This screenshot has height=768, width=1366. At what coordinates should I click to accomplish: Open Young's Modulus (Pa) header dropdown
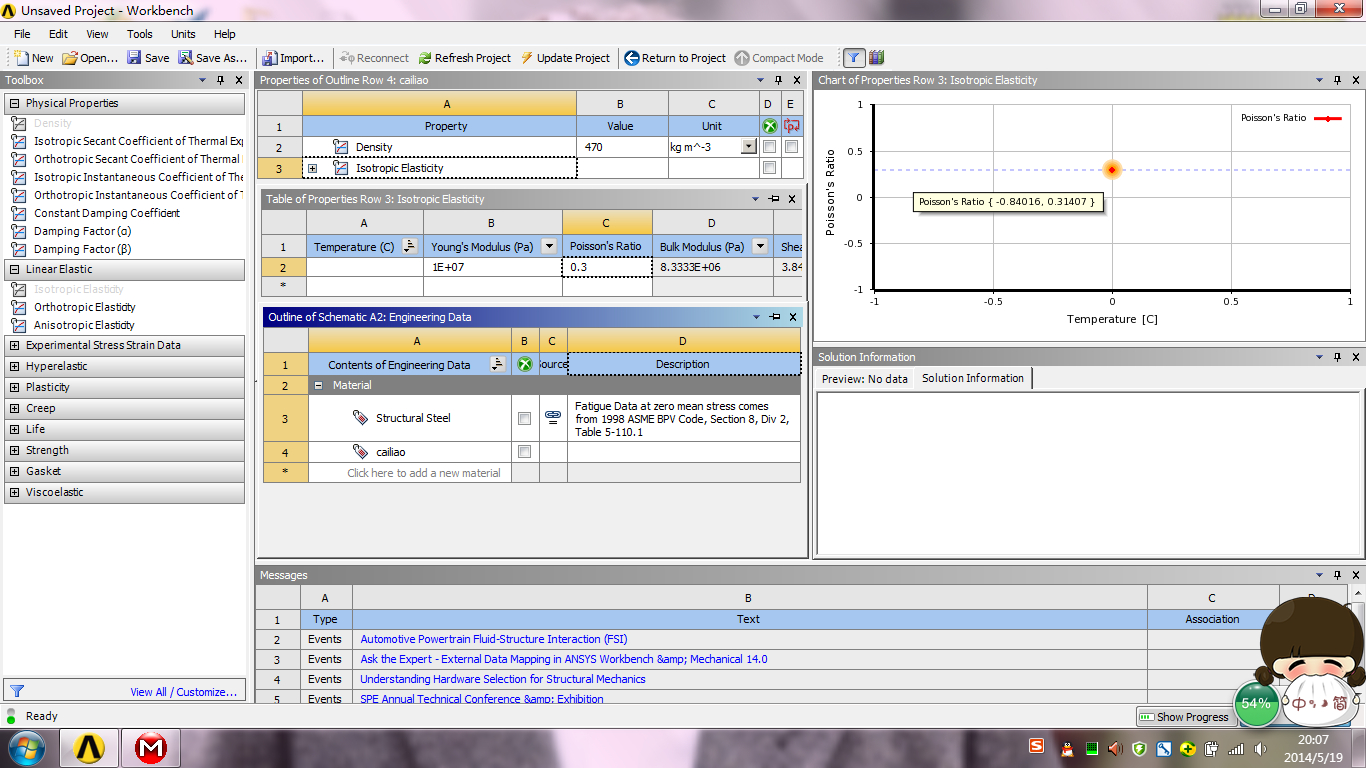pyautogui.click(x=548, y=246)
